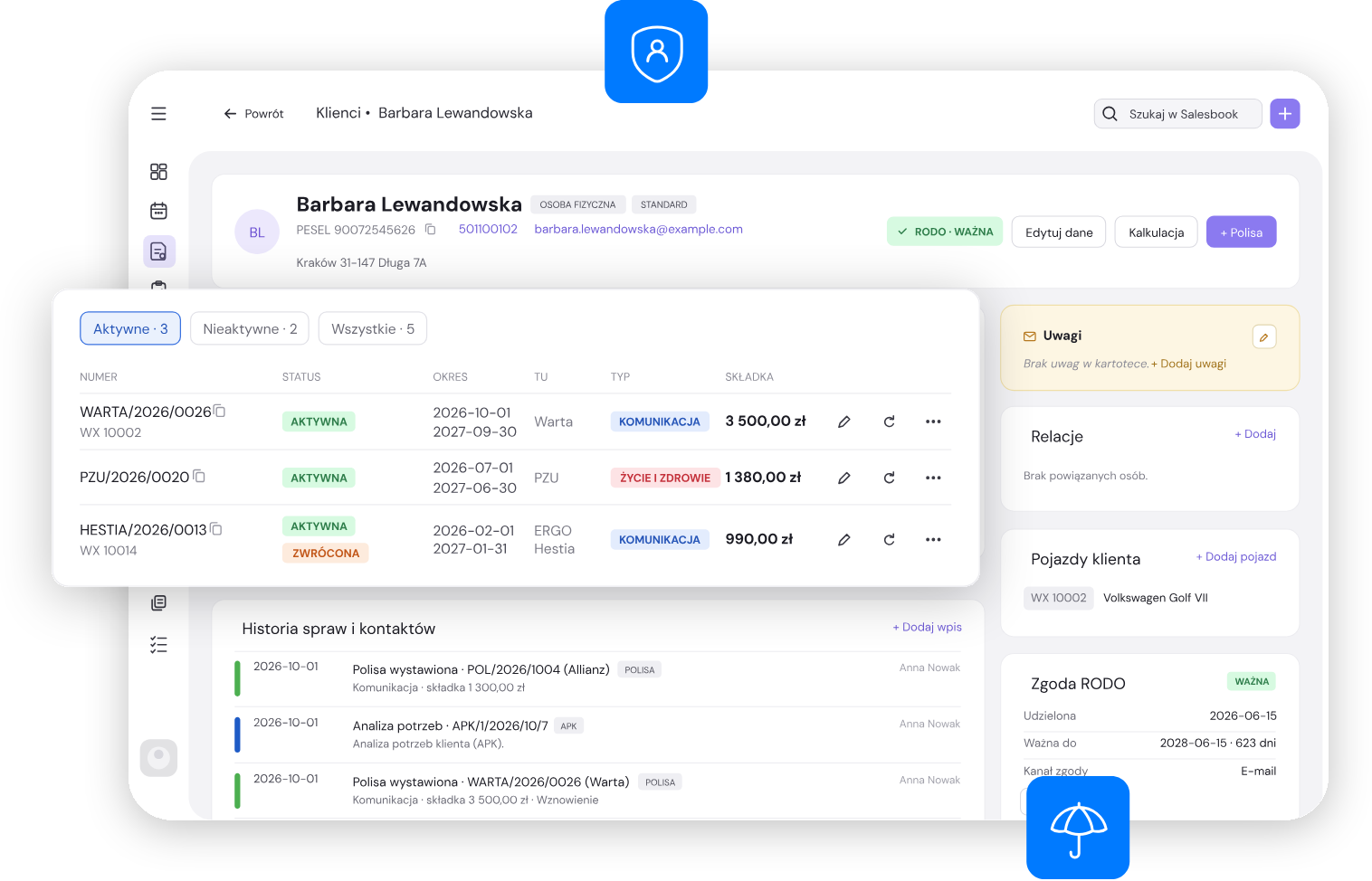The width and height of the screenshot is (1372, 881).
Task: Renew the HESTIA/2026/0013 policy
Action: point(889,539)
